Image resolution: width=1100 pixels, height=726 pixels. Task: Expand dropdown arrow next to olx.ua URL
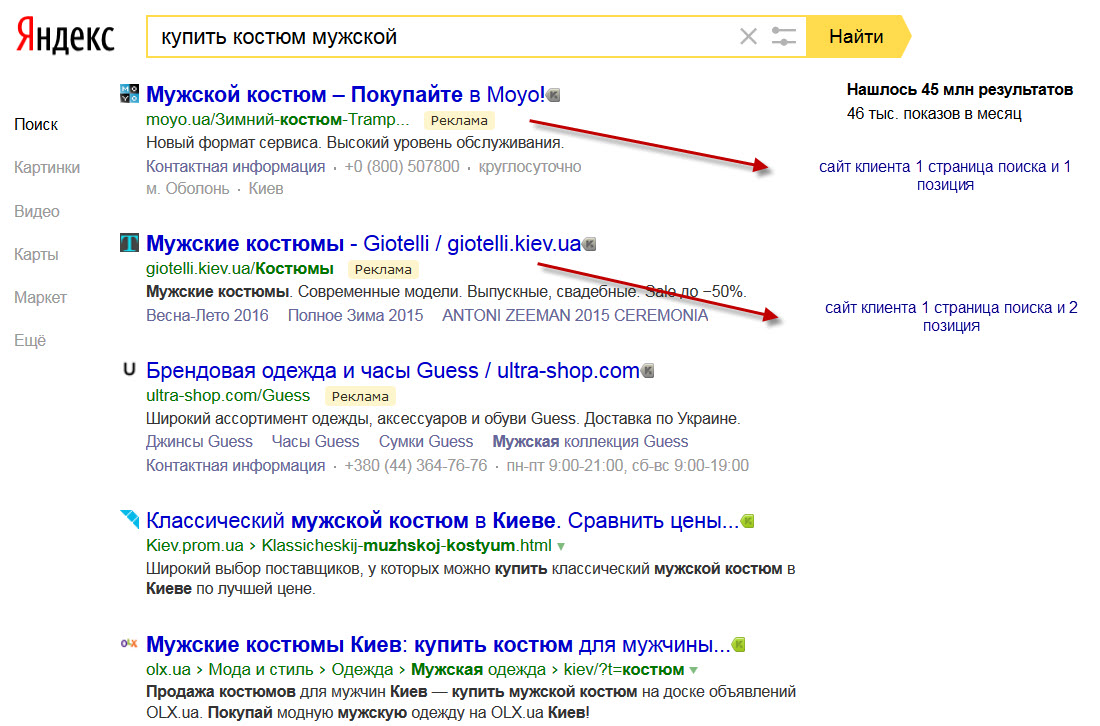pos(693,671)
